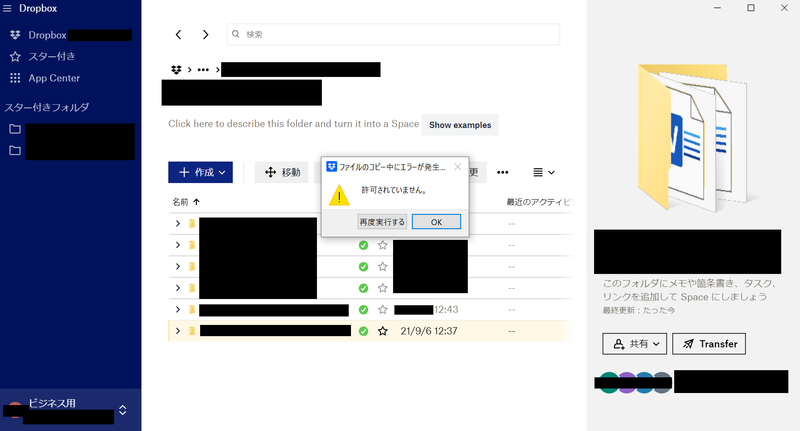Open the toolbar more options ellipsis
This screenshot has width=800, height=431.
(503, 172)
